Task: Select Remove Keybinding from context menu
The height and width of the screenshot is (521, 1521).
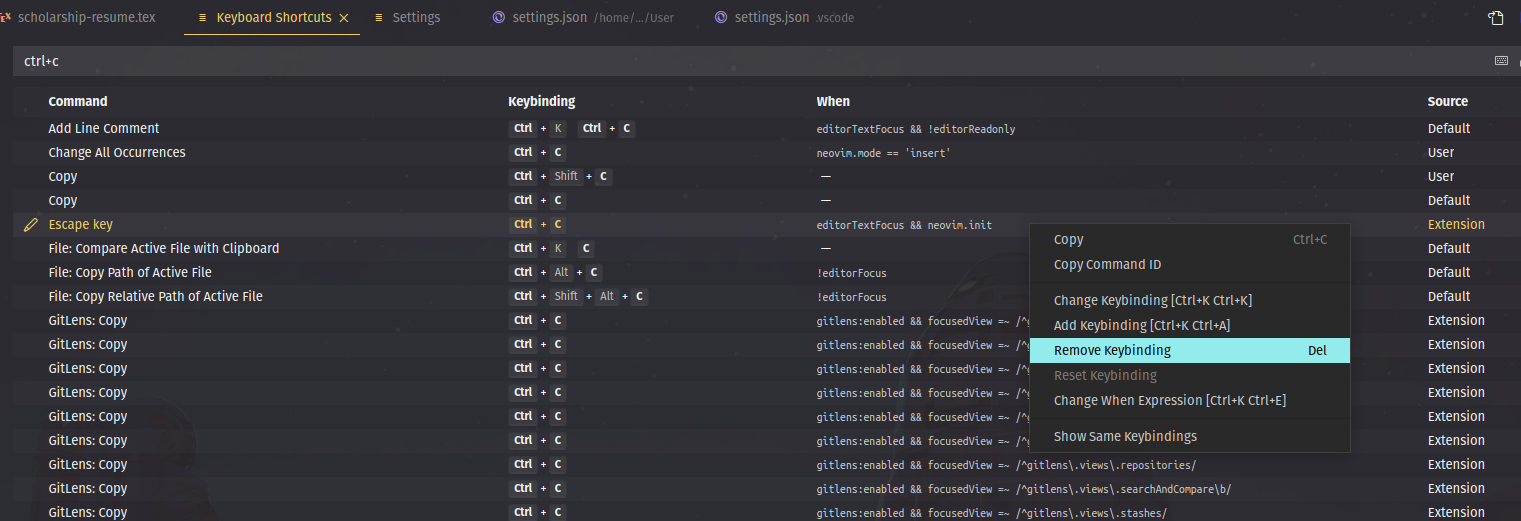Action: point(1190,351)
